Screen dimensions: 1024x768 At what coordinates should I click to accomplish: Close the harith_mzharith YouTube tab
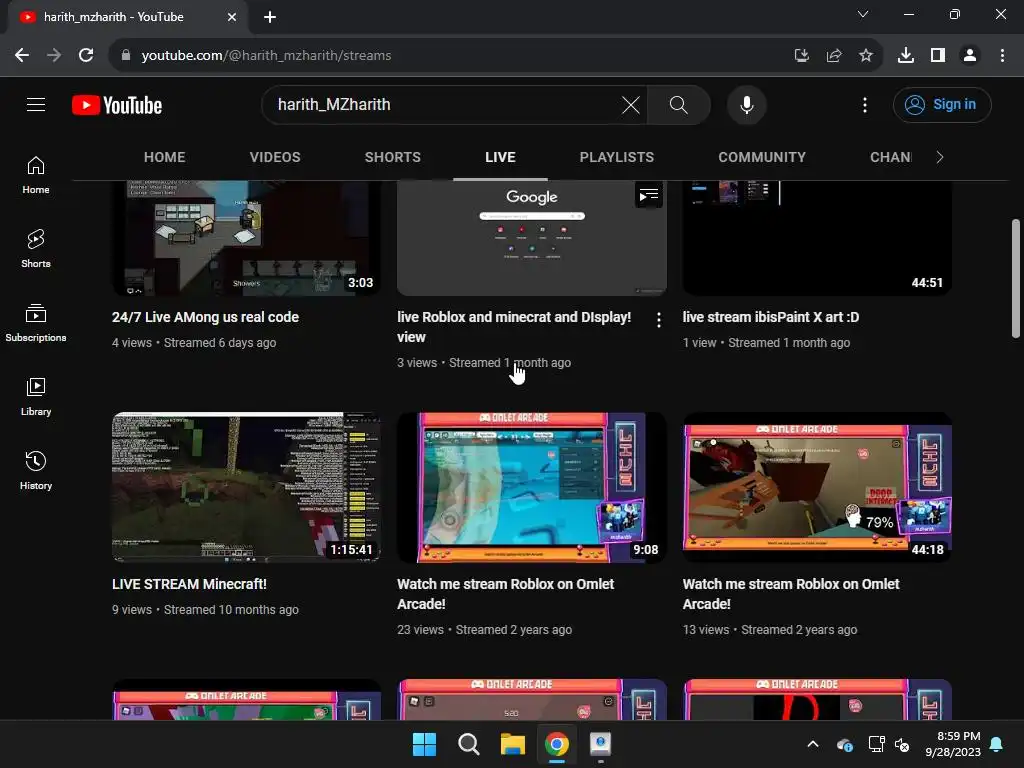[232, 17]
